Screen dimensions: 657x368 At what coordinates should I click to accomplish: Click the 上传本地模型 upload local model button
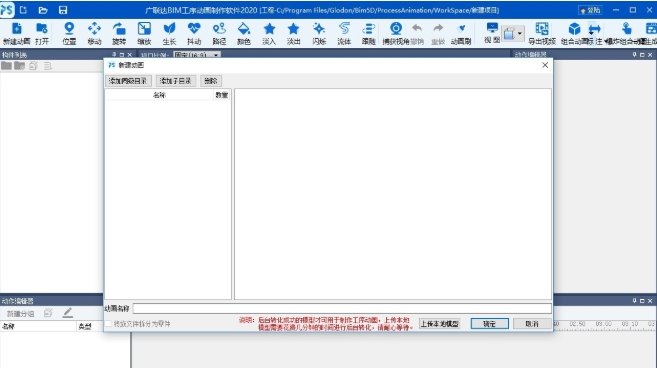pos(440,324)
